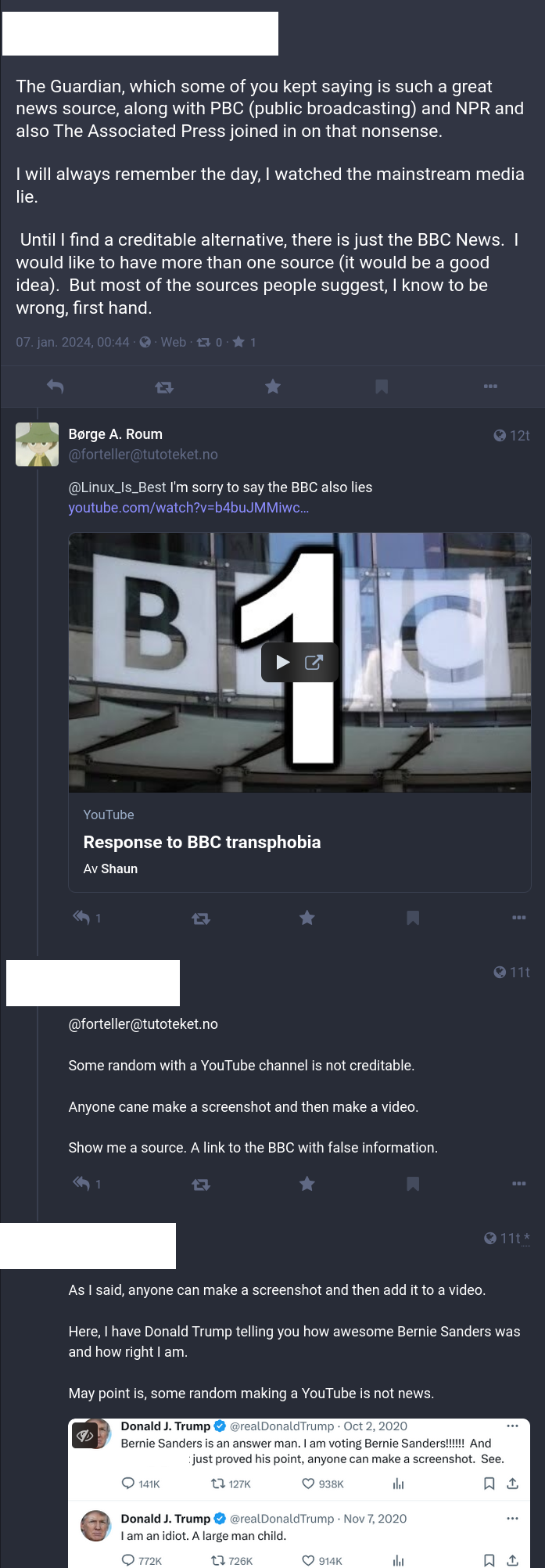Open more options menu for main post

[x=490, y=387]
